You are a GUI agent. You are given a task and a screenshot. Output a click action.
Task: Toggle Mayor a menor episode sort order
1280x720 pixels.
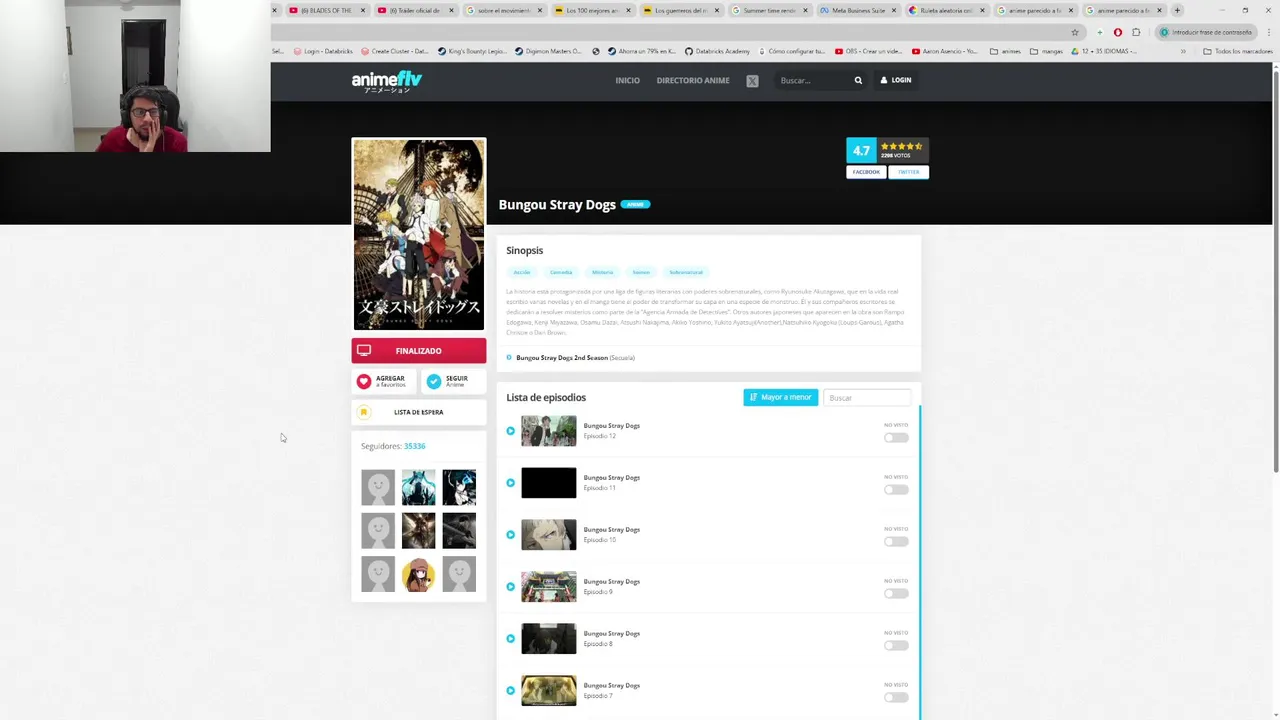(x=780, y=397)
